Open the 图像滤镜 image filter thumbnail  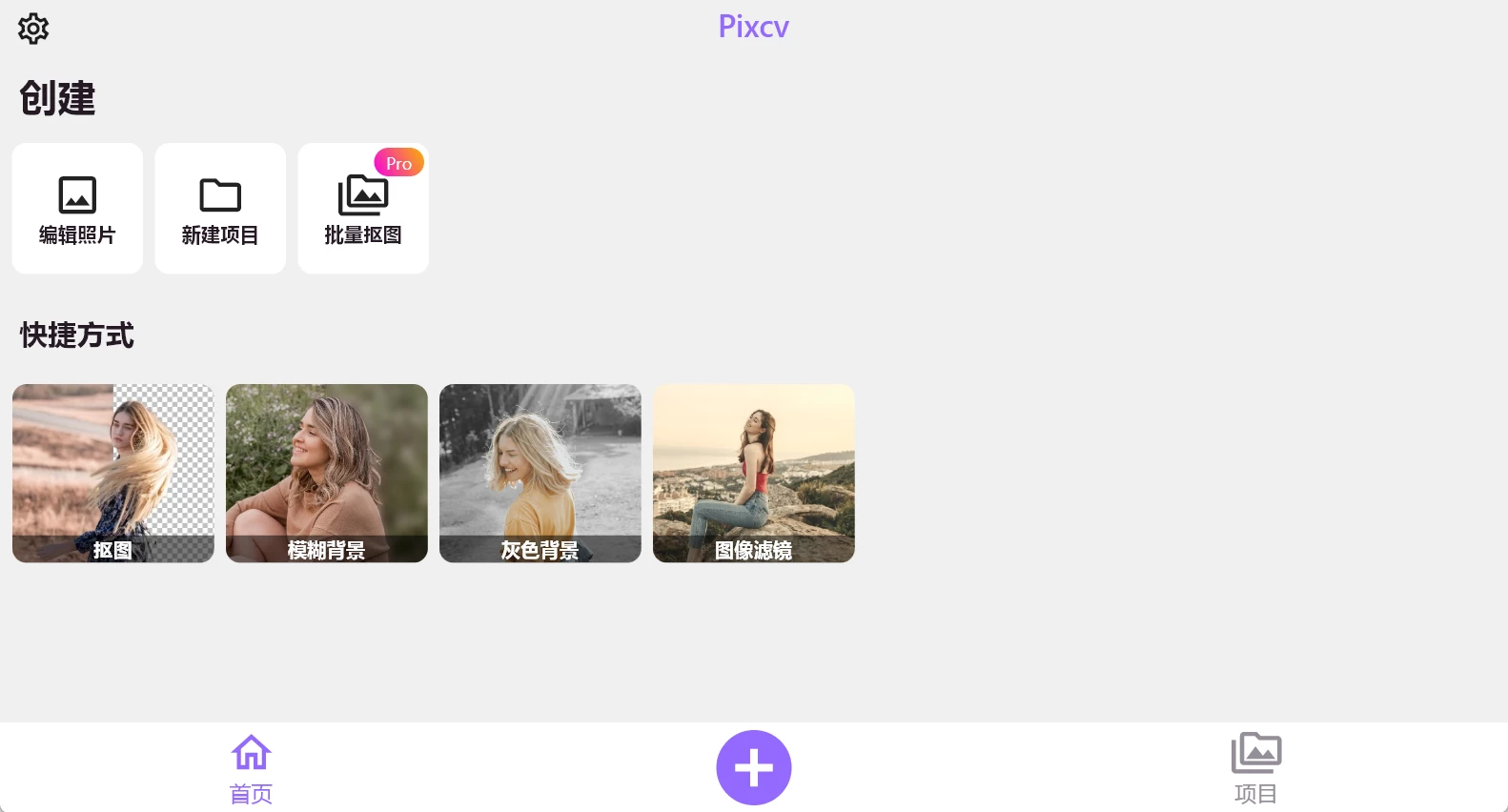[x=754, y=474]
